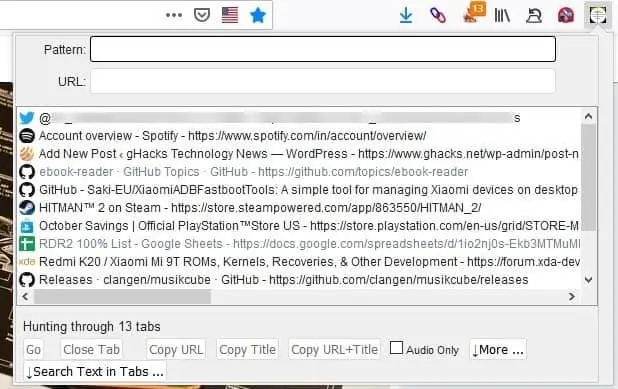618x389 pixels.
Task: Open the page actions three-dot menu
Action: [x=174, y=15]
